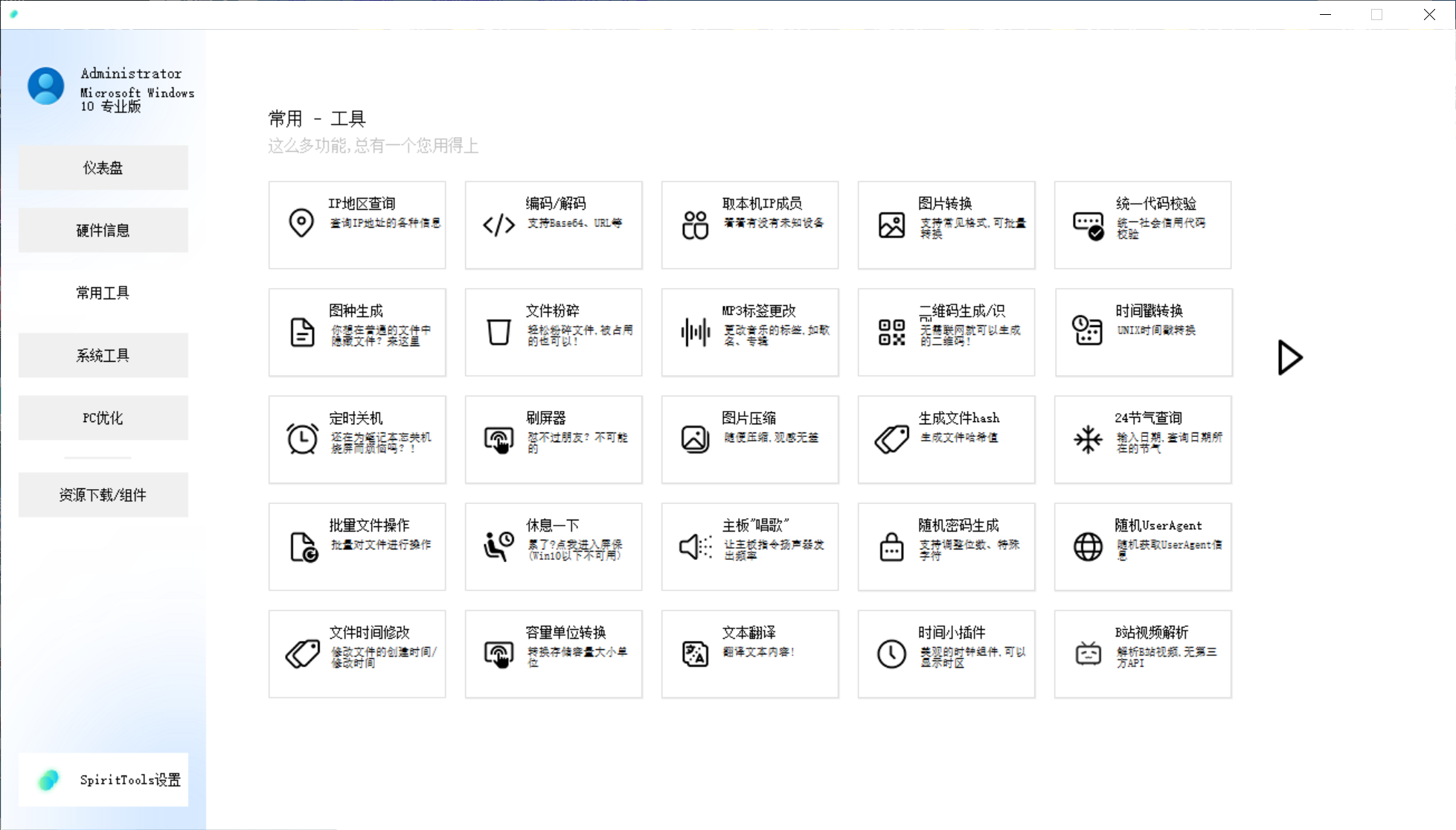Open the 二维码生成 QR code icon

891,332
